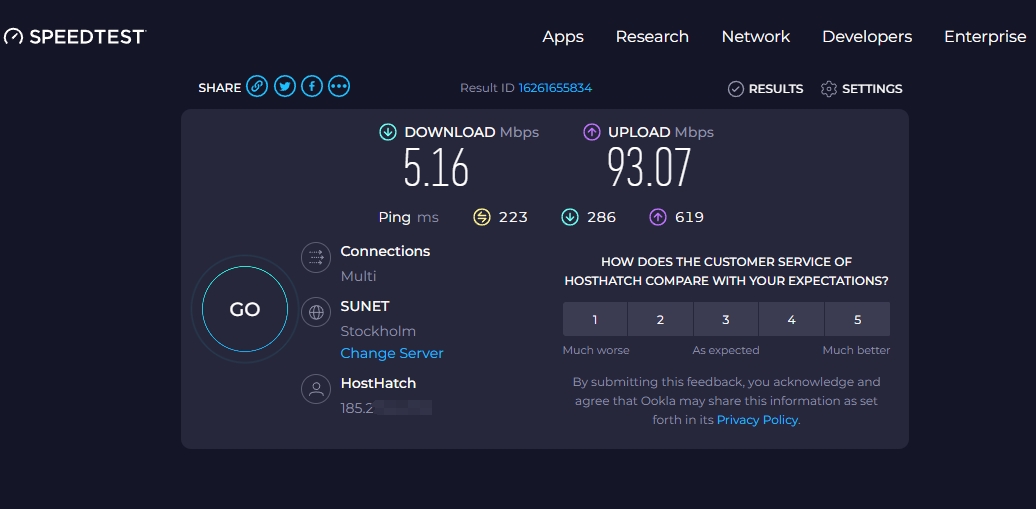
Task: Click Change Server link
Action: (392, 354)
